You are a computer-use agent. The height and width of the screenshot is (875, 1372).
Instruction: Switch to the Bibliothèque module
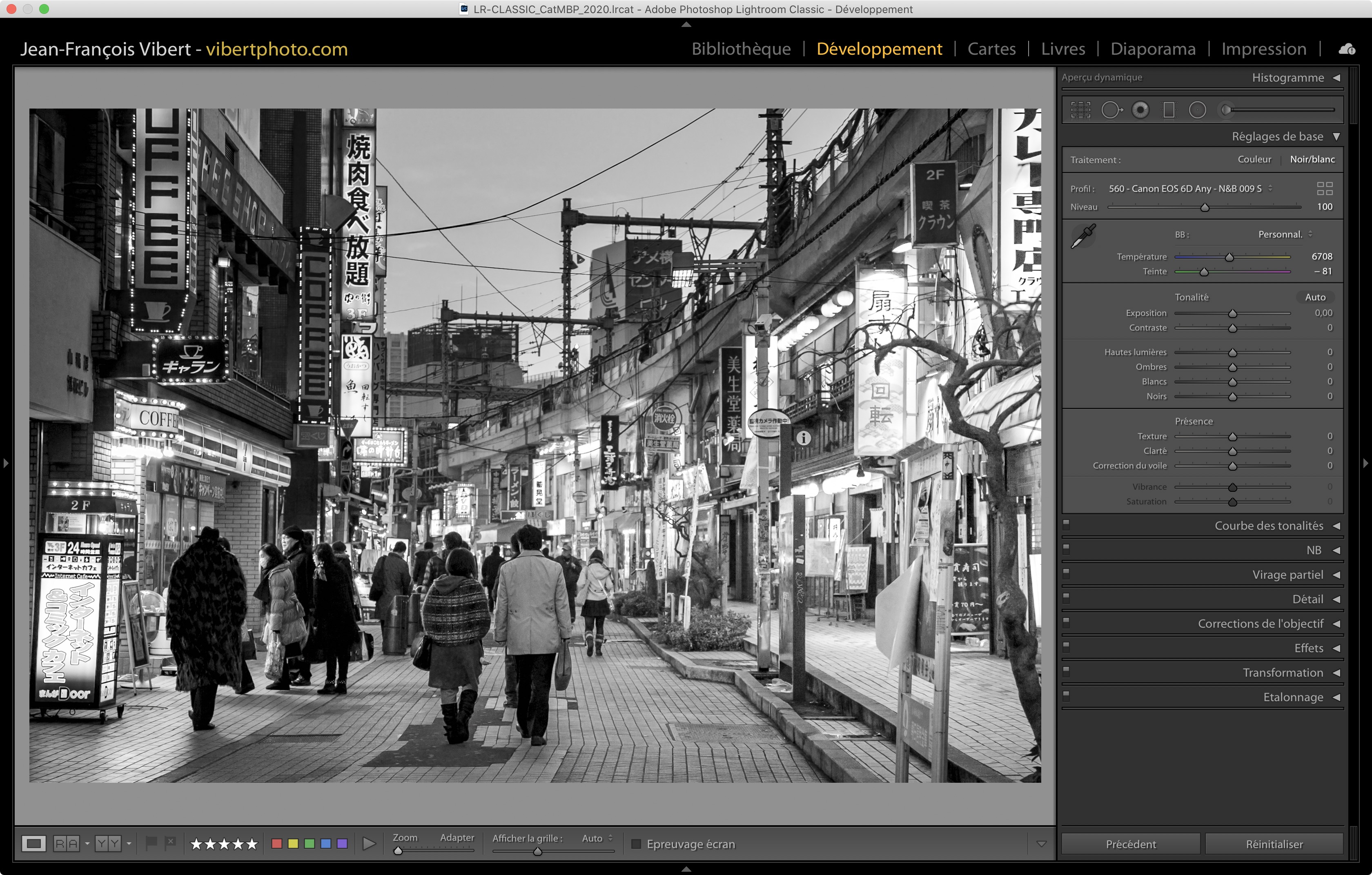pos(741,49)
